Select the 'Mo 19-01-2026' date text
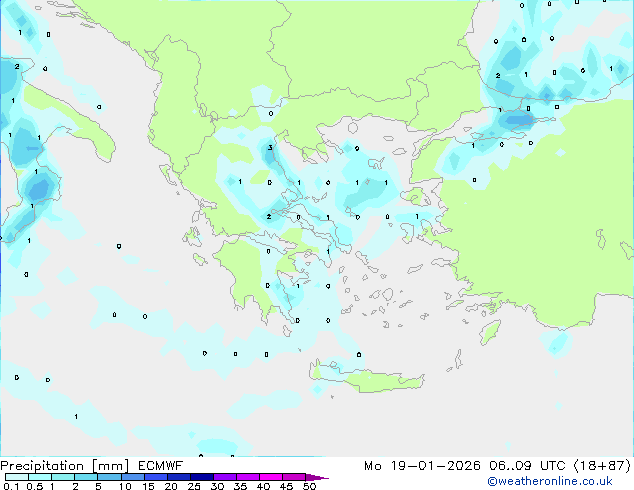The image size is (634, 490). pyautogui.click(x=422, y=466)
